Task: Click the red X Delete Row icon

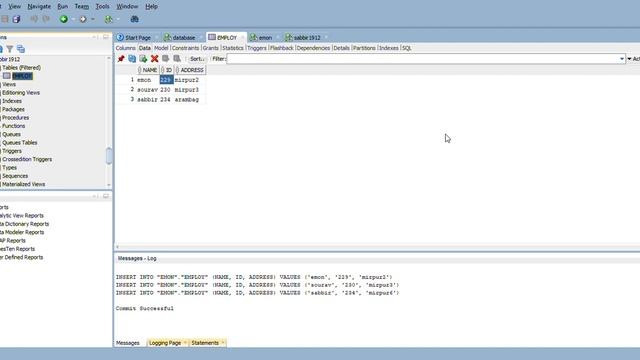Action: pos(154,59)
